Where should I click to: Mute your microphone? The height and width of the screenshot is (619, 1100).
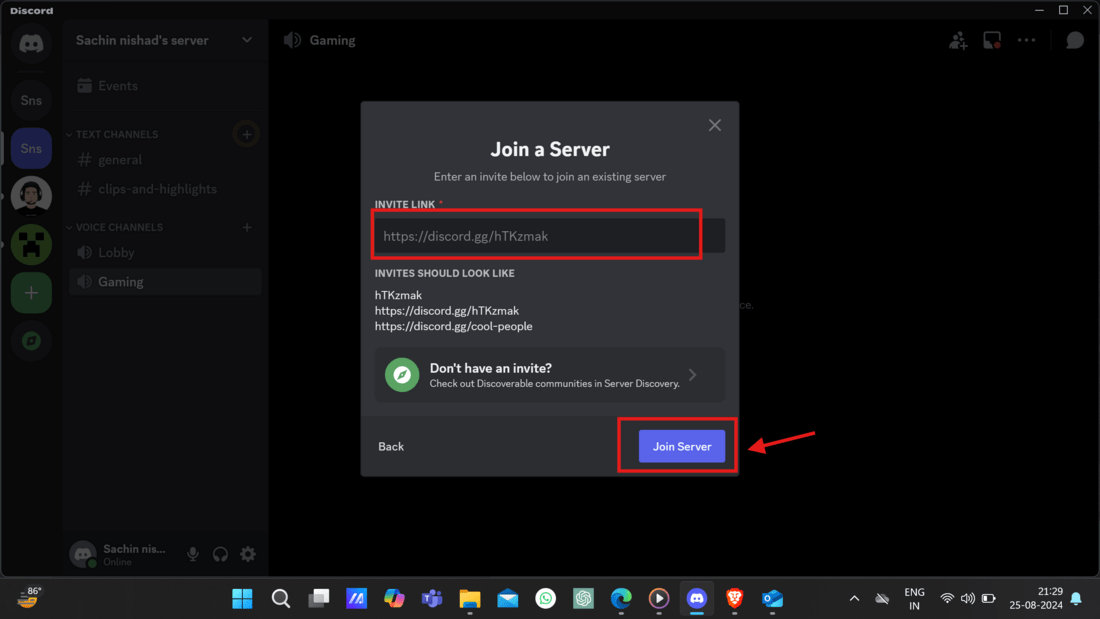(x=192, y=554)
